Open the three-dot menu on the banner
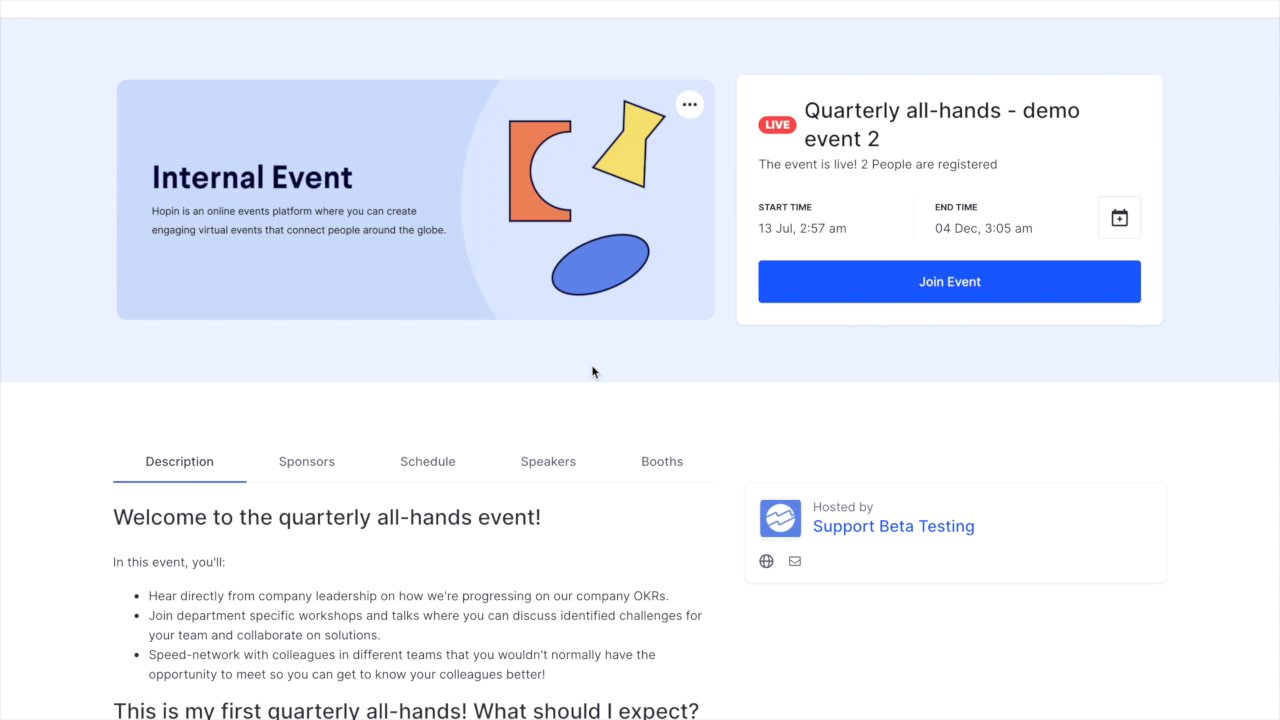The width and height of the screenshot is (1280, 720). click(x=689, y=104)
